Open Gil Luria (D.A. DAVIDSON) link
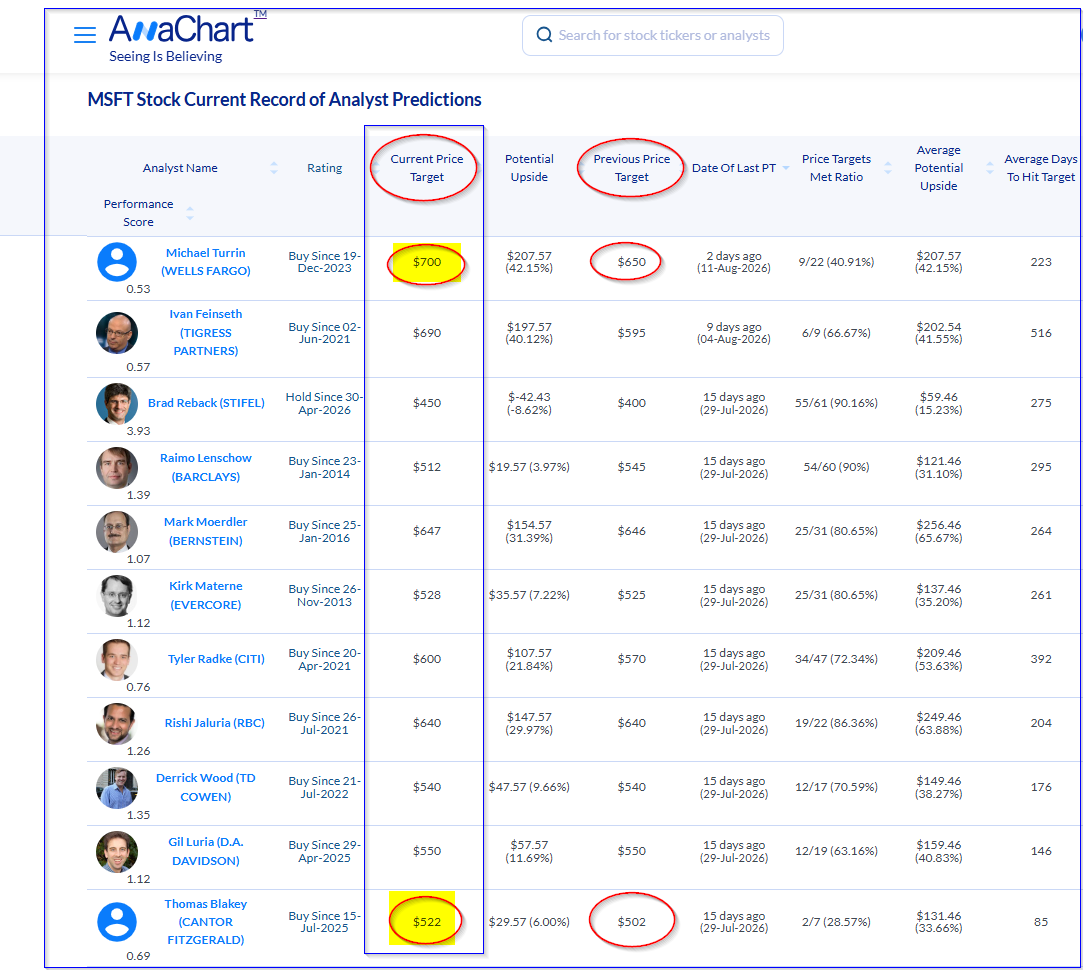This screenshot has height=970, width=1083. 206,851
